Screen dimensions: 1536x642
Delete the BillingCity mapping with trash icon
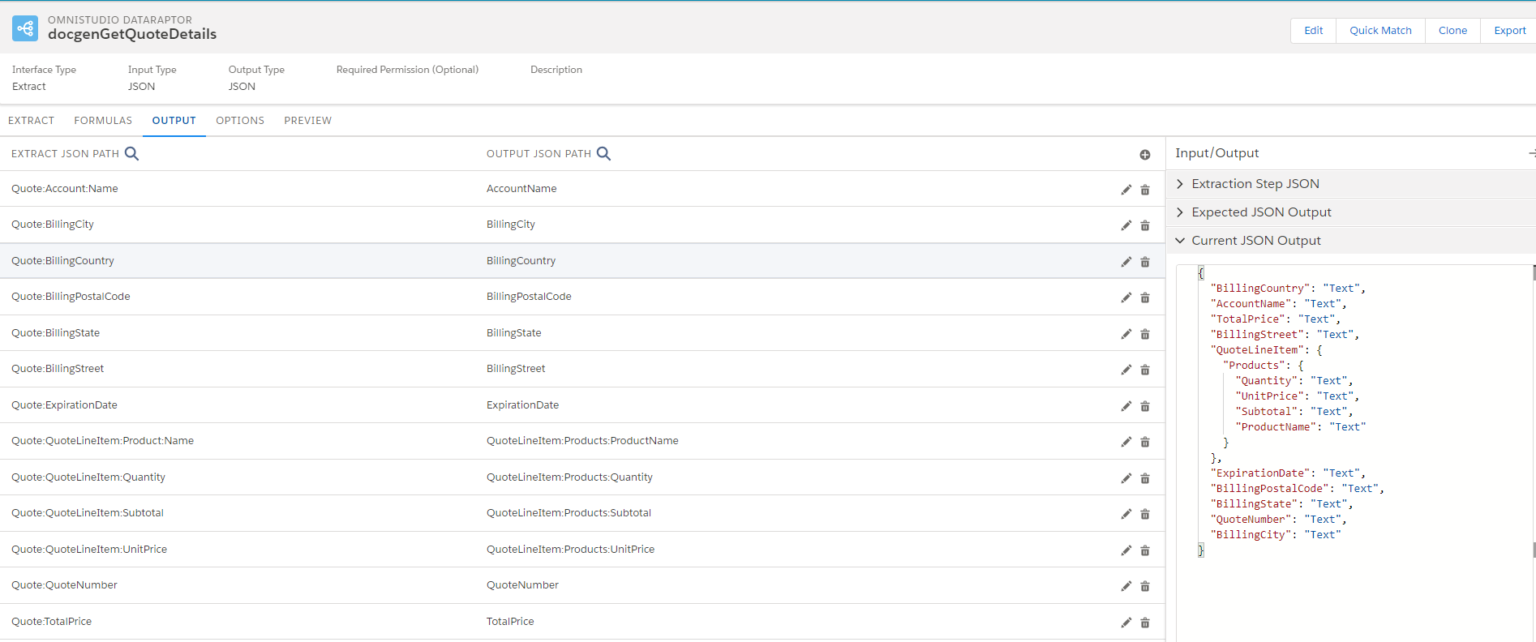[x=1145, y=225]
